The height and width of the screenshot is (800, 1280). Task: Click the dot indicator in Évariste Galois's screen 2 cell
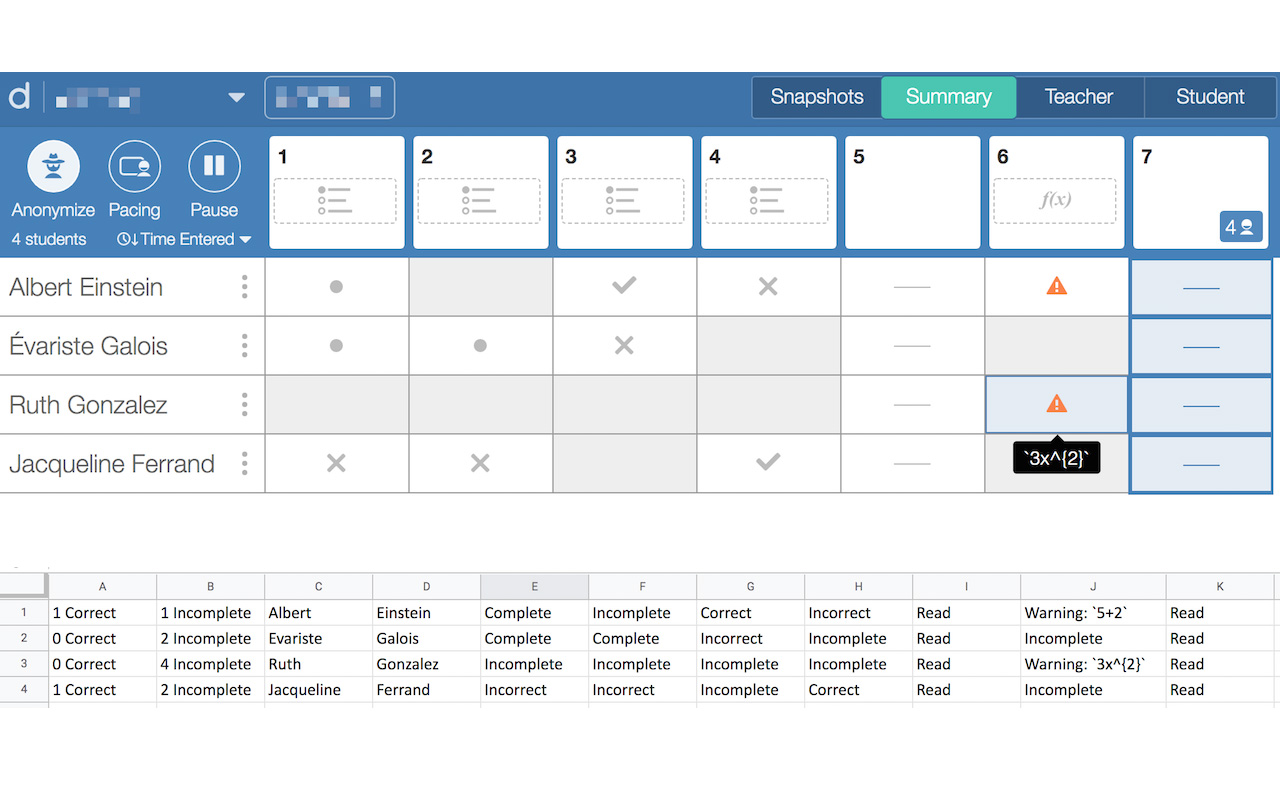[480, 345]
